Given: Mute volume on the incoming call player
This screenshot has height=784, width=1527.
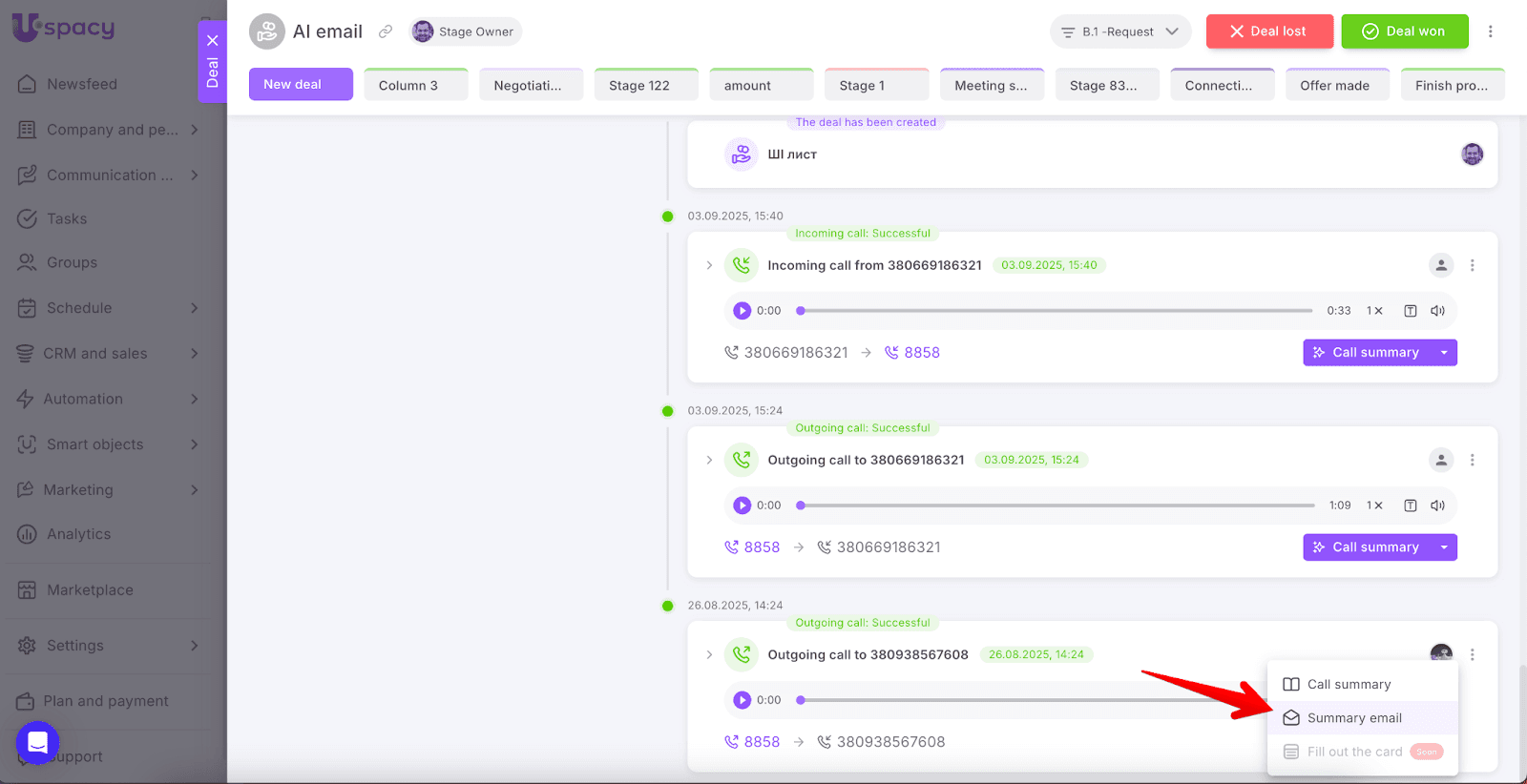Looking at the screenshot, I should point(1437,311).
